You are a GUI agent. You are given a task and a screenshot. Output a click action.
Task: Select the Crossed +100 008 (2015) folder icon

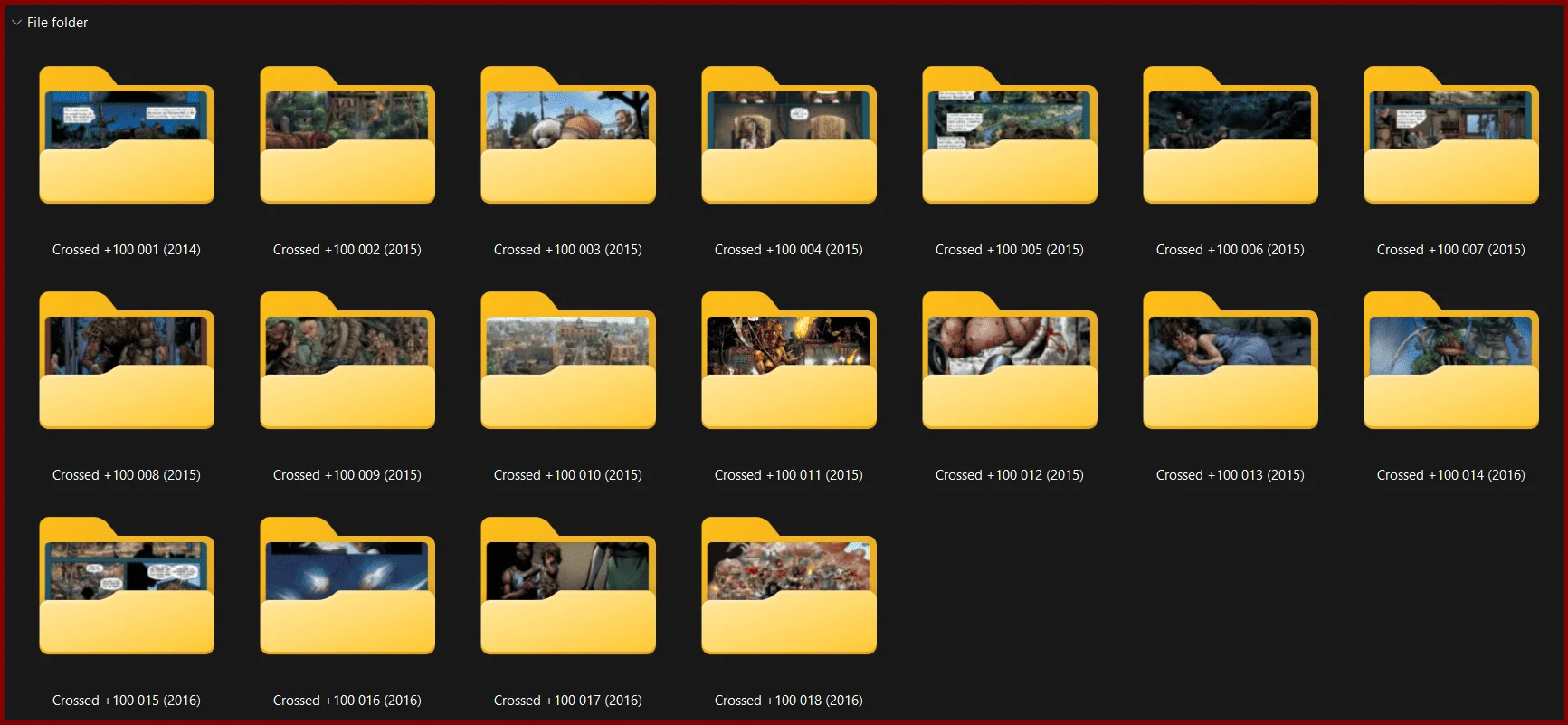point(127,360)
